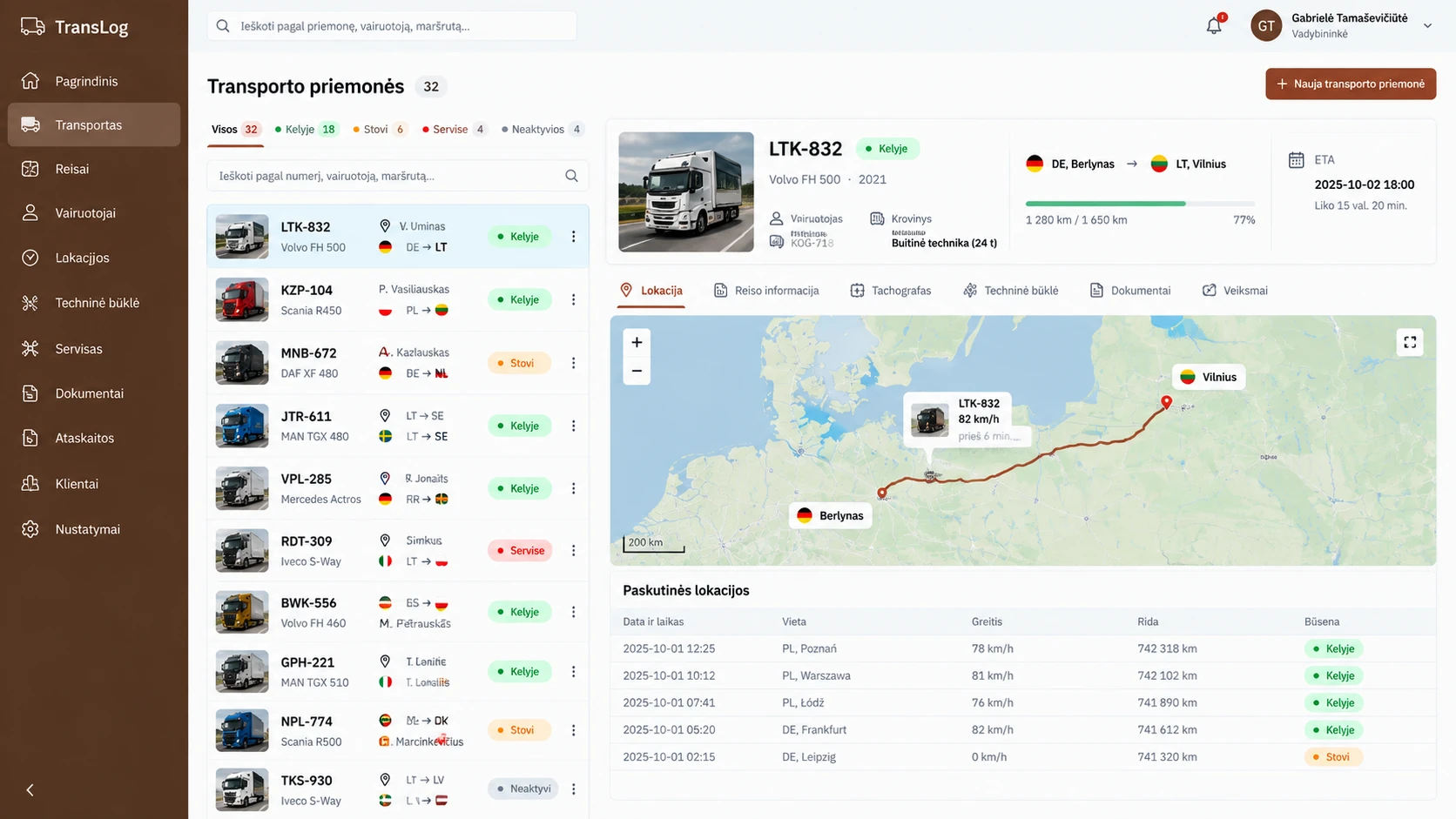1456x819 pixels.
Task: Focus the top global search field
Action: (x=392, y=26)
